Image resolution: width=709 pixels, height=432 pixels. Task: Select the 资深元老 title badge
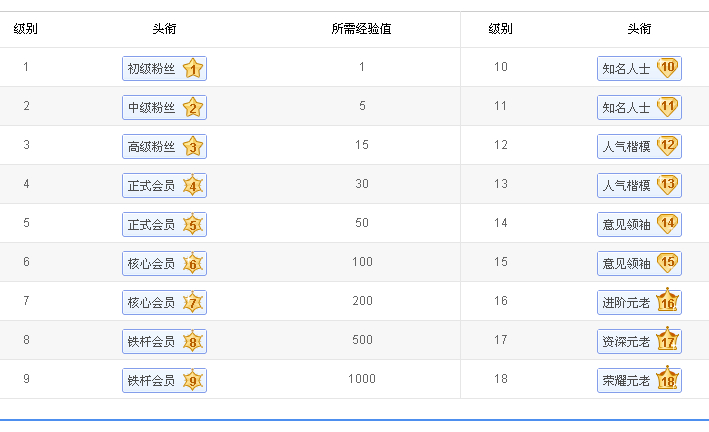[x=639, y=341]
